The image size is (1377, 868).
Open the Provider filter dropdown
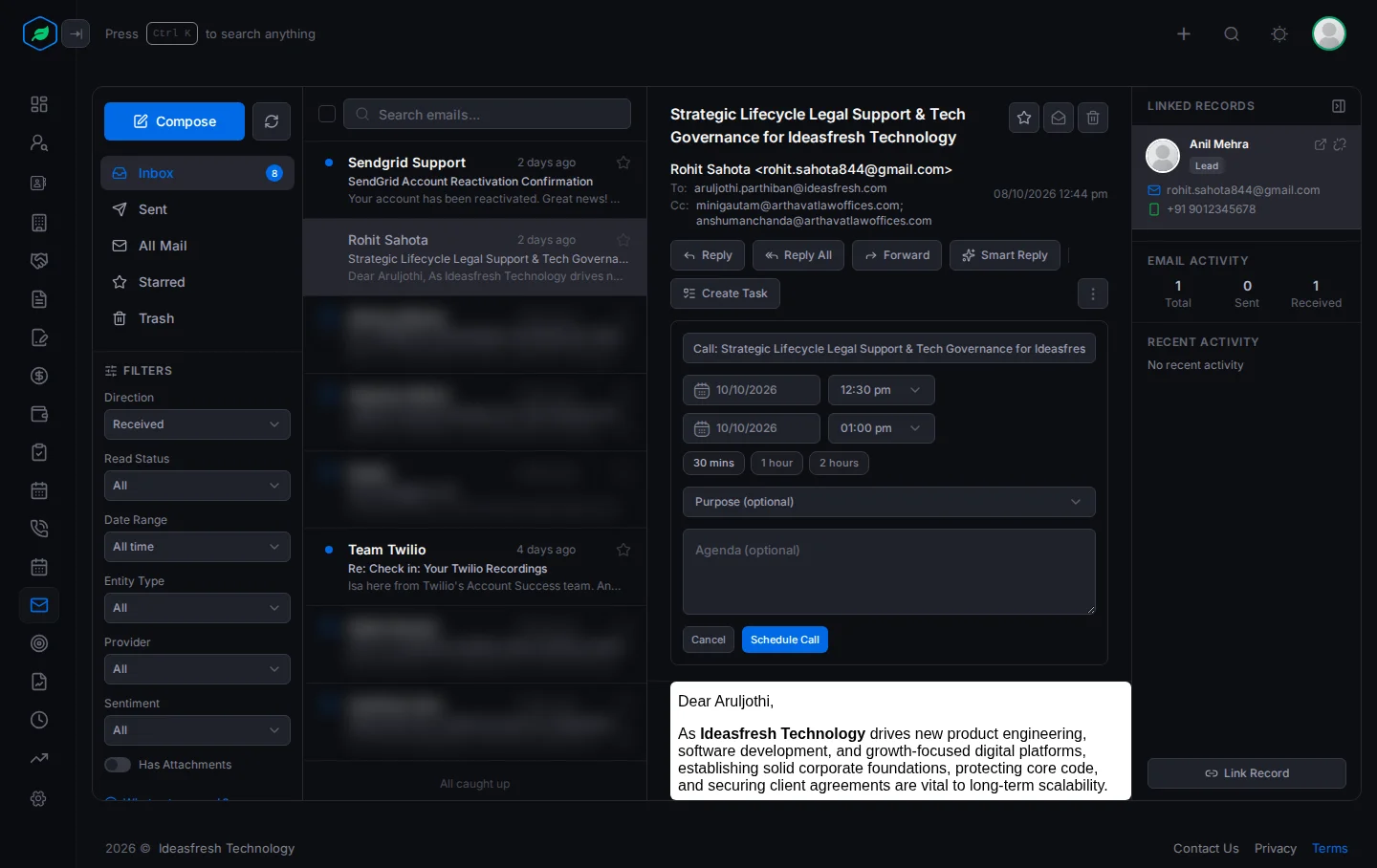(197, 669)
